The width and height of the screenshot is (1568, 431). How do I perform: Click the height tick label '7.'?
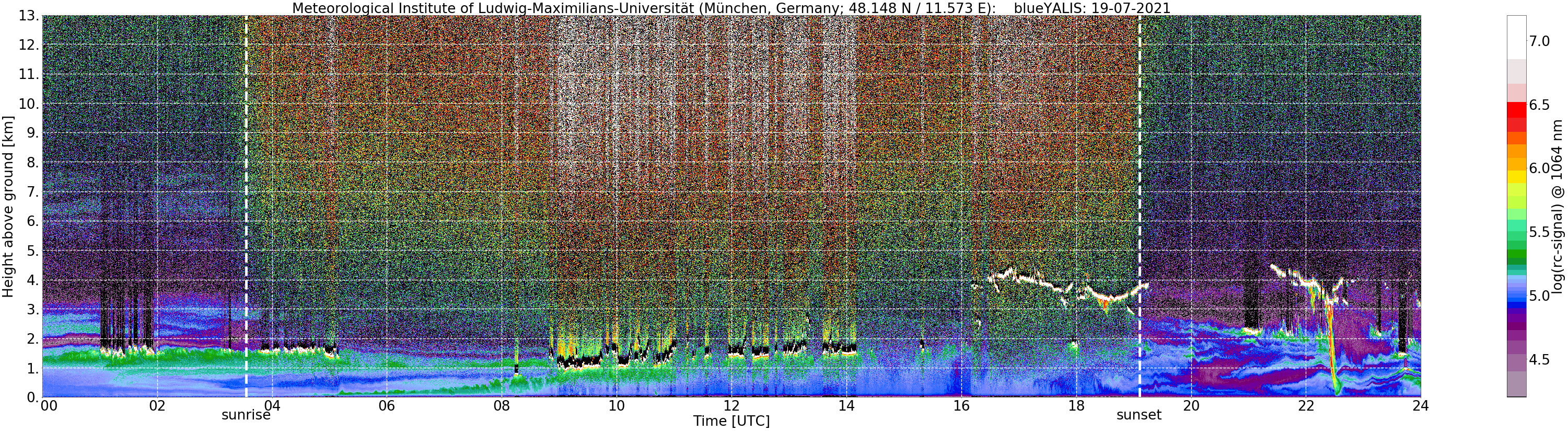32,192
